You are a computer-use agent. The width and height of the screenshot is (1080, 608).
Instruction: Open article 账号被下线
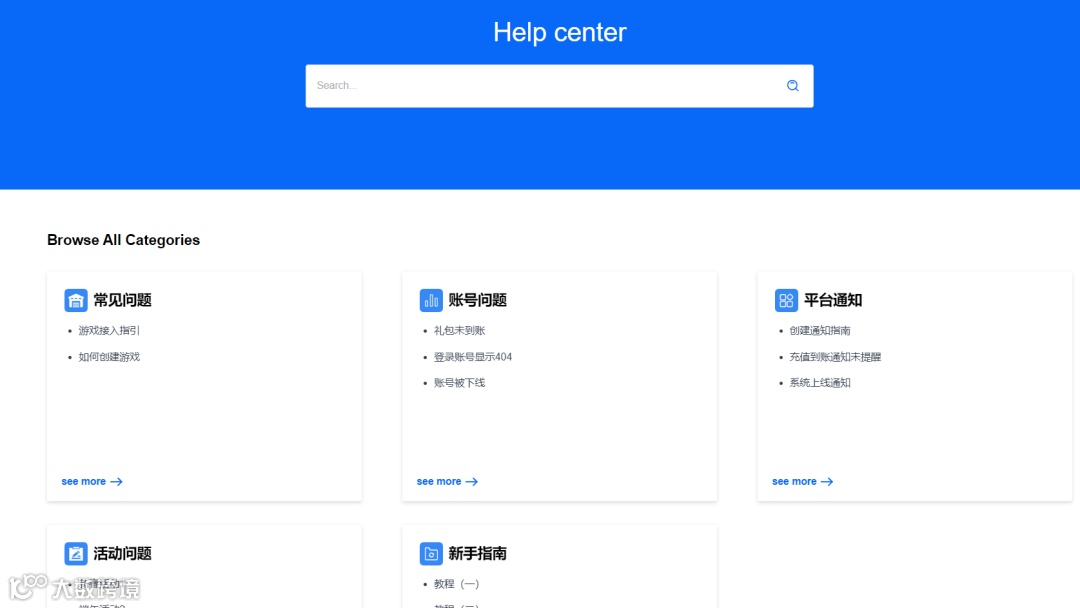coord(459,383)
